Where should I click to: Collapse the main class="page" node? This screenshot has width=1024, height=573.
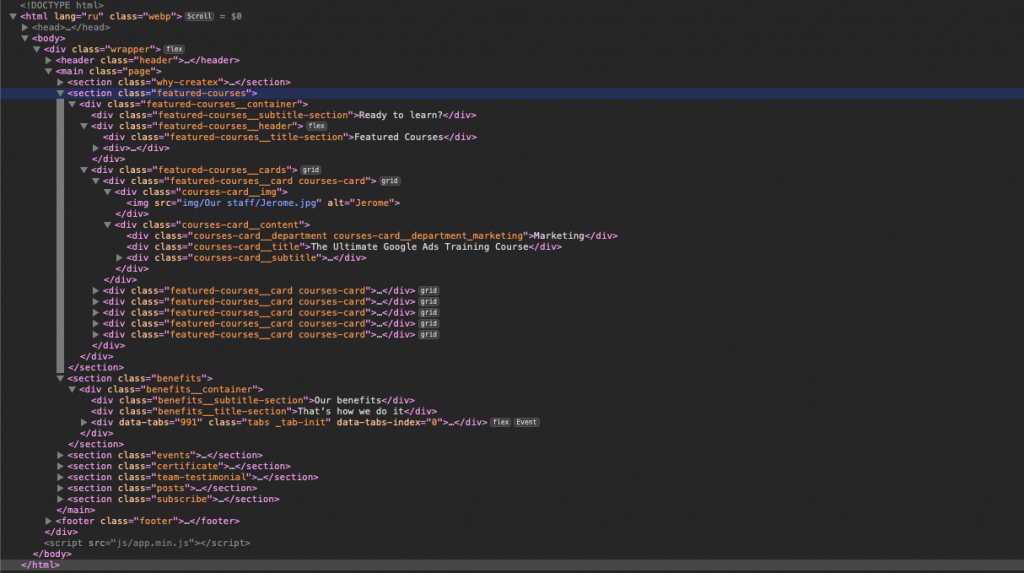click(48, 71)
